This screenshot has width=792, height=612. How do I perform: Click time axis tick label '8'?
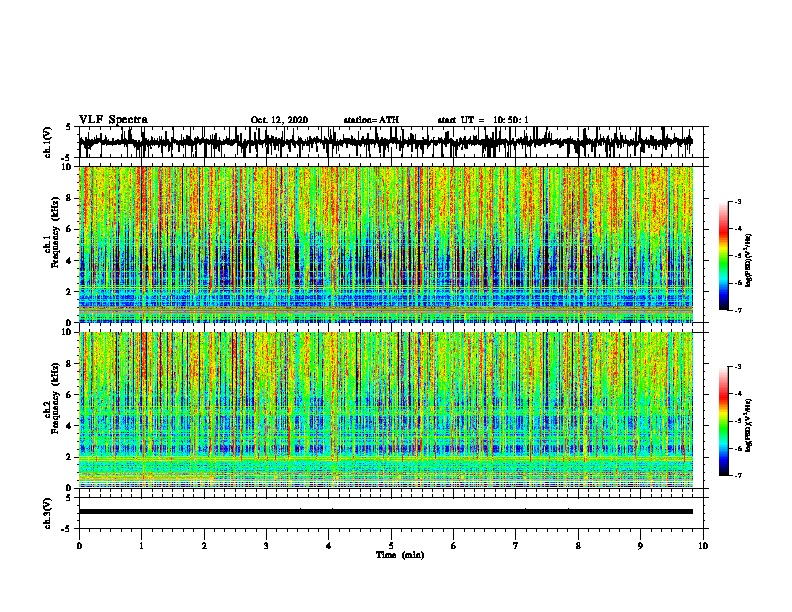pos(578,546)
